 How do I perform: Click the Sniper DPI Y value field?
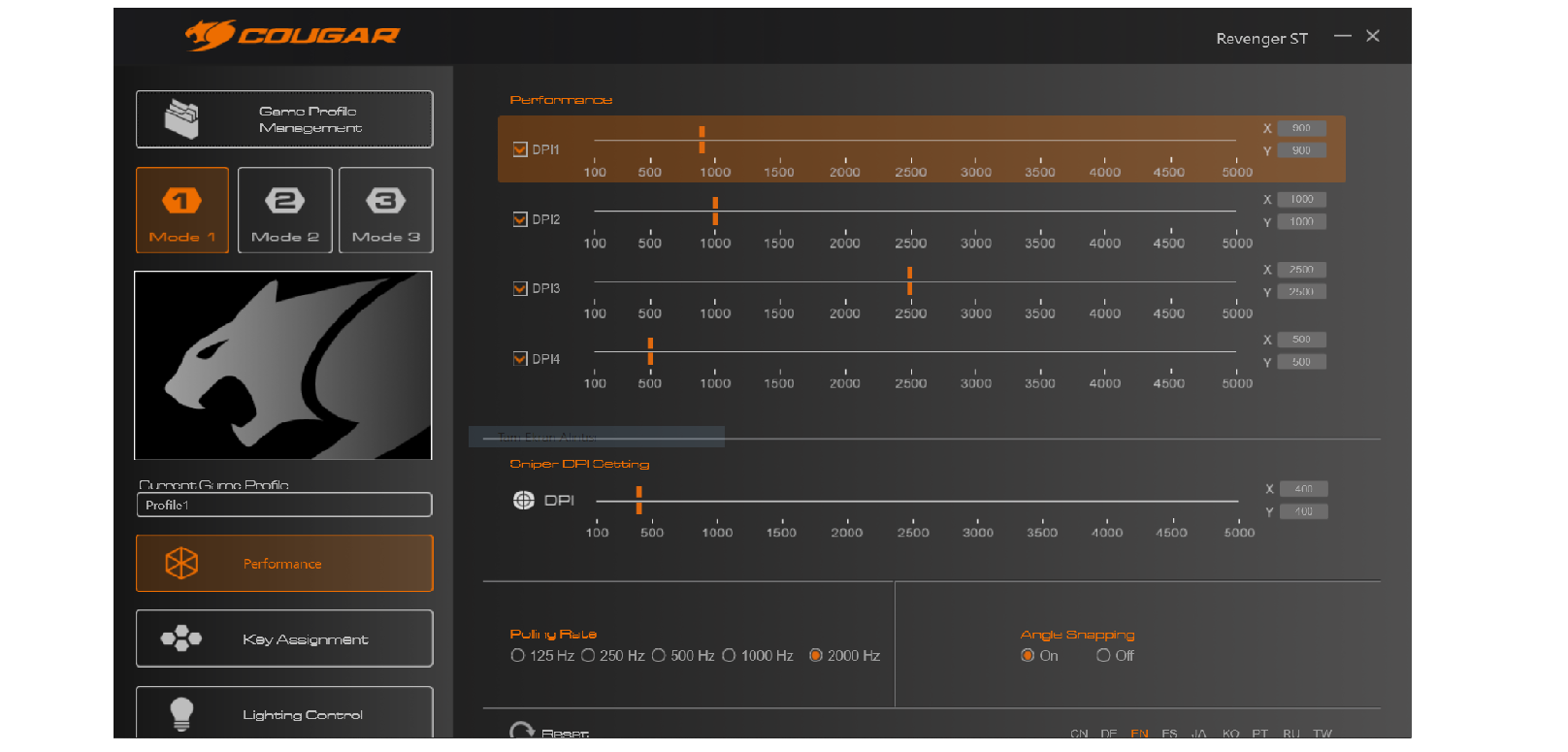(x=1304, y=511)
